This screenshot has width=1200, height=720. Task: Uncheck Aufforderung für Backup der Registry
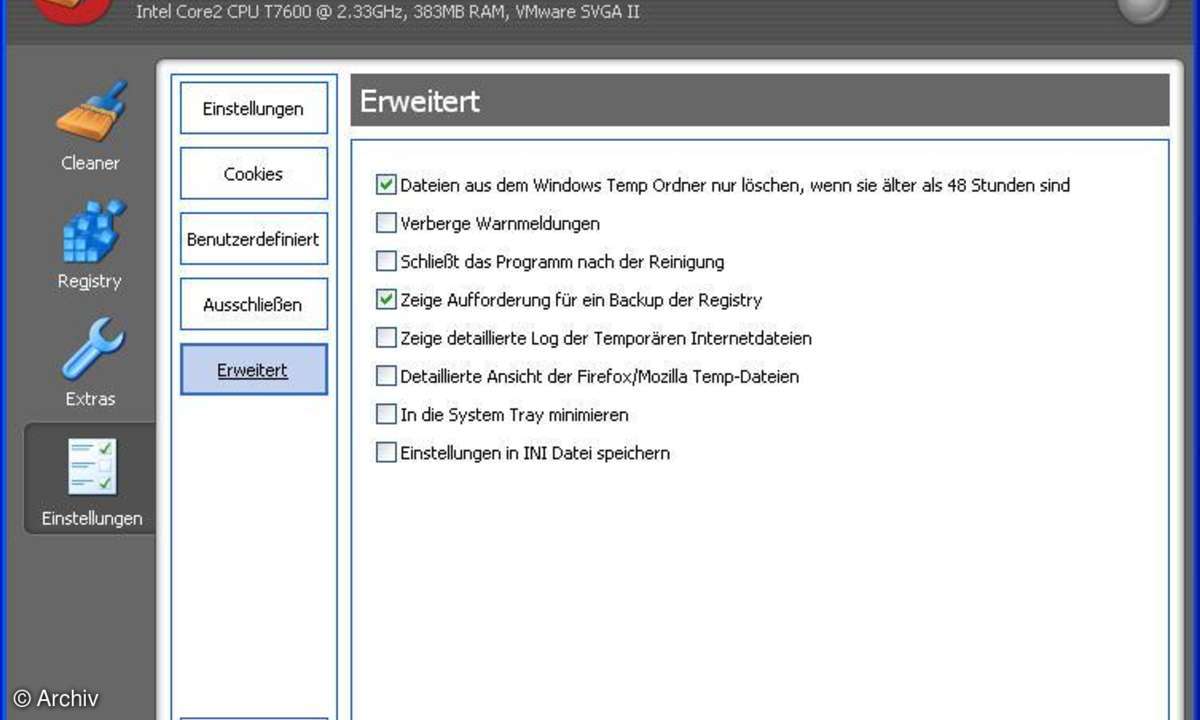tap(386, 299)
